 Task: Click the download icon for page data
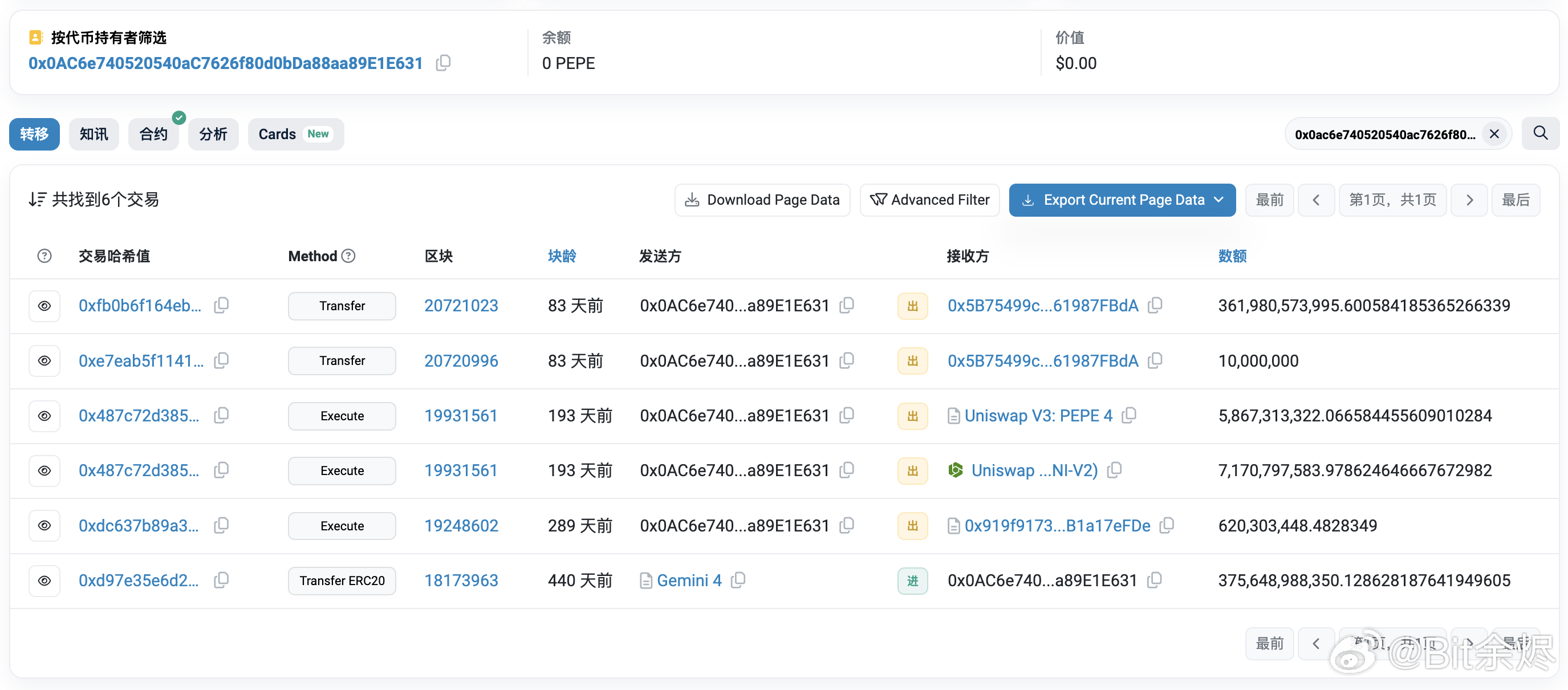(692, 199)
